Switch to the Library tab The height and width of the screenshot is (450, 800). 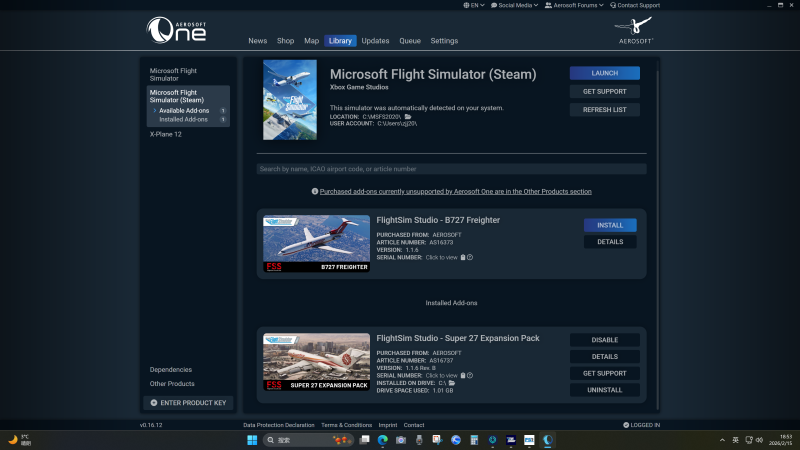[x=340, y=41]
